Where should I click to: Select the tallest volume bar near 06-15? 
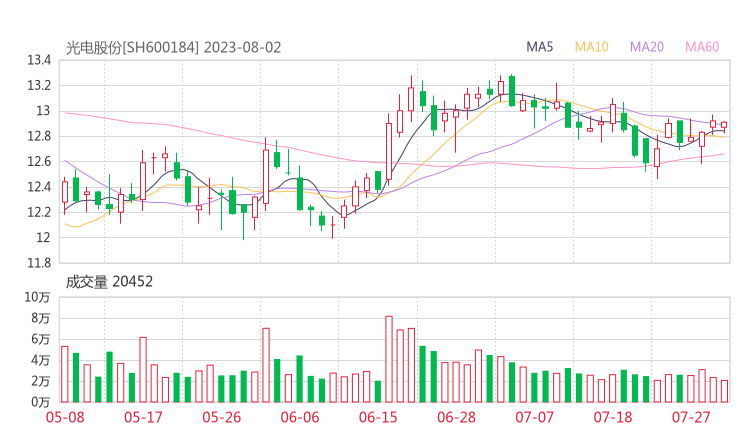pyautogui.click(x=389, y=359)
